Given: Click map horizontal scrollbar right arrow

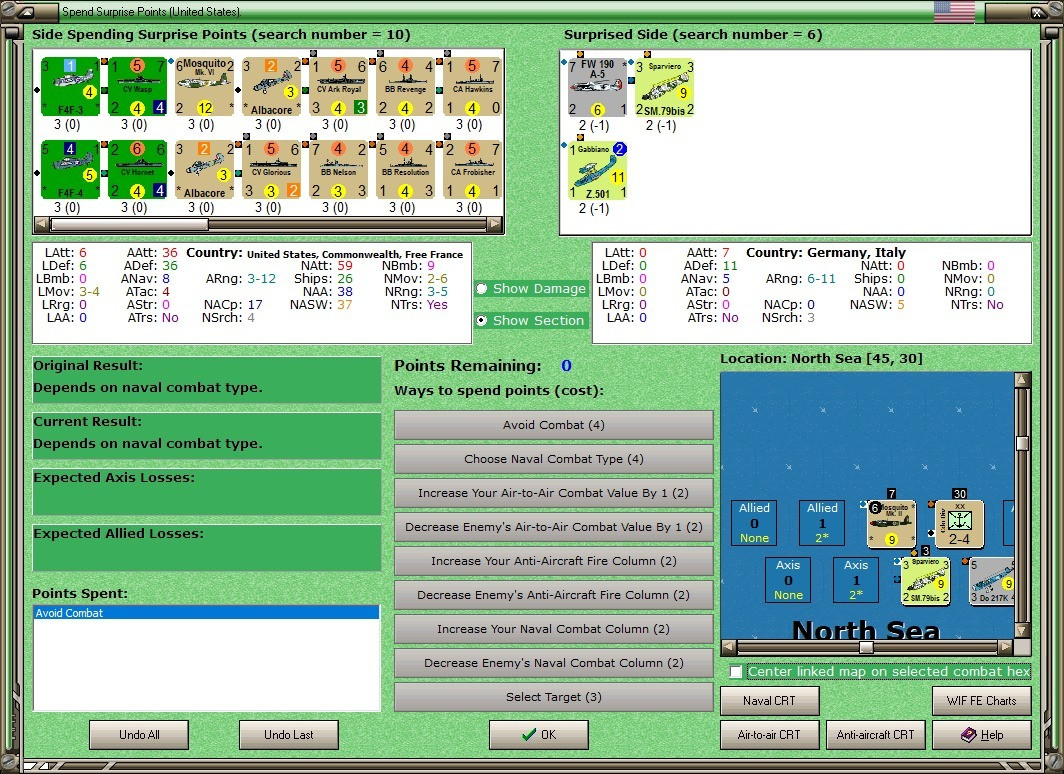Looking at the screenshot, I should (x=1006, y=647).
